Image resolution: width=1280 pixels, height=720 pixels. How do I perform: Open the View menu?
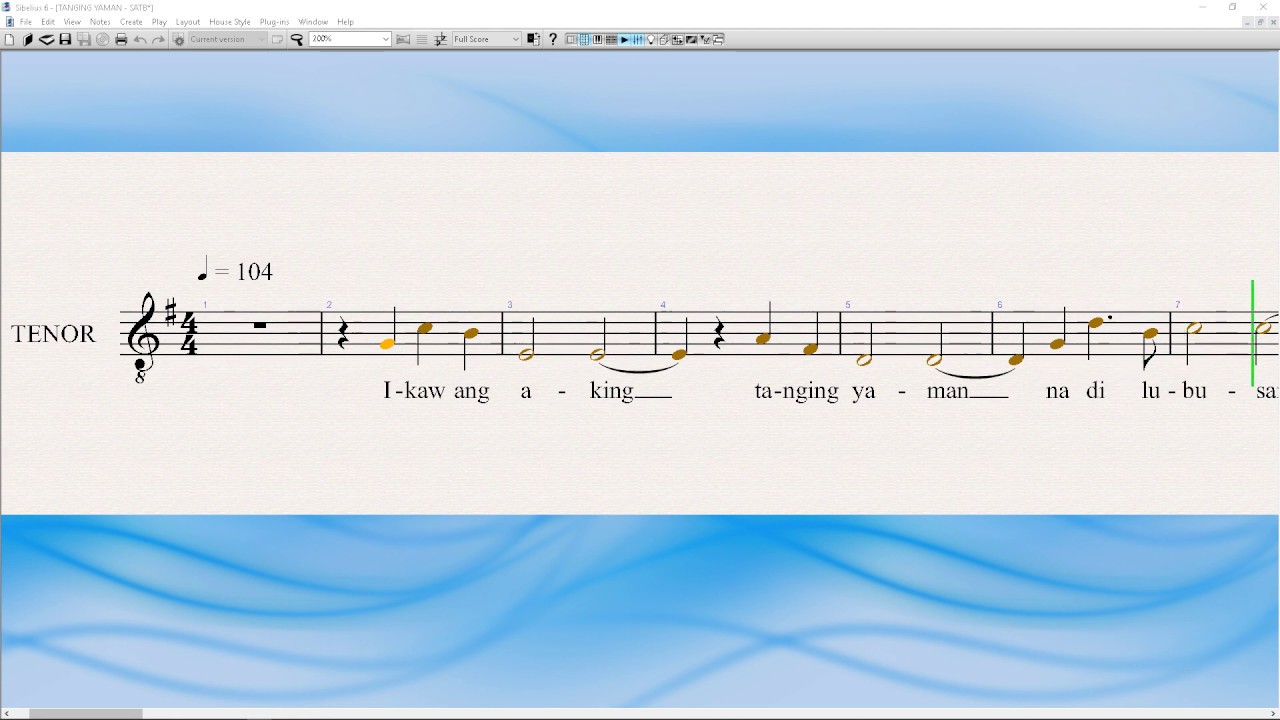[x=72, y=22]
